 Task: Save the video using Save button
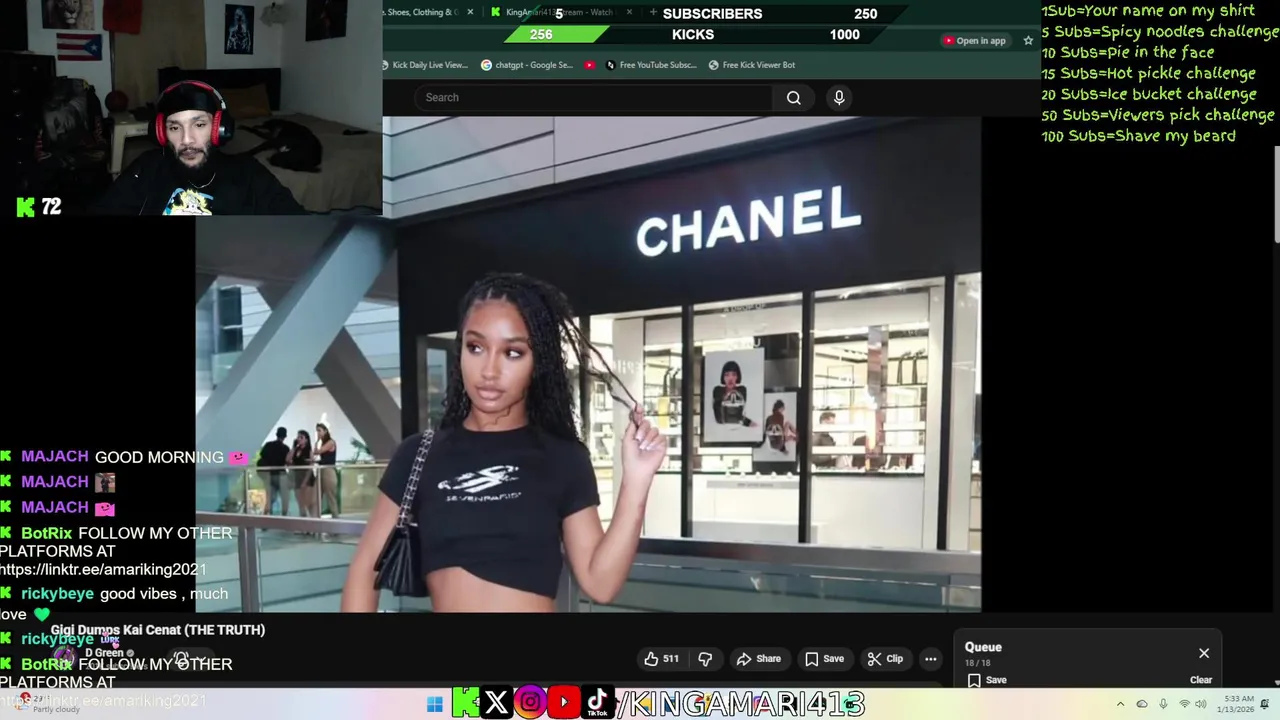click(825, 659)
